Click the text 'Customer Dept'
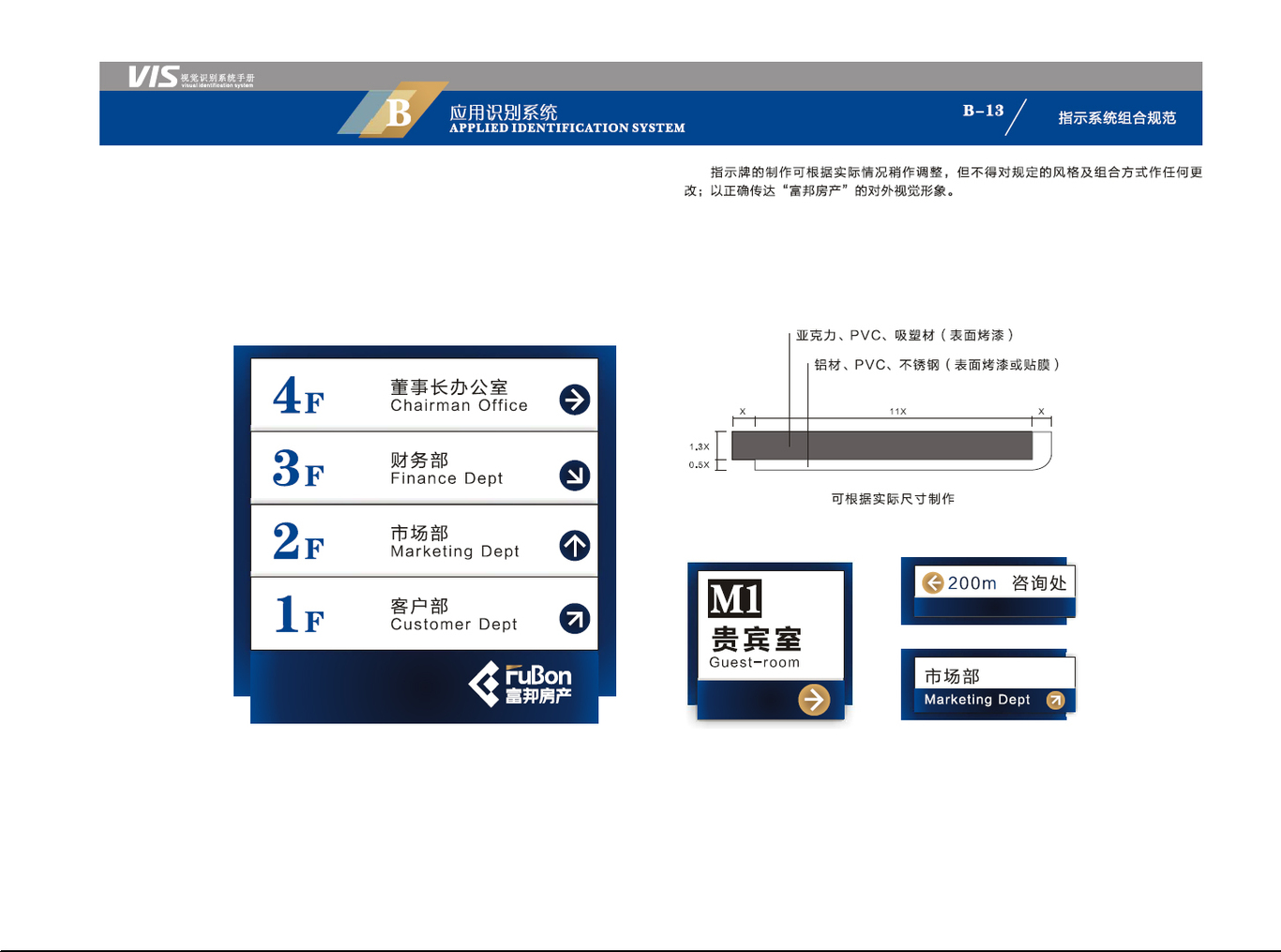Viewport: 1281px width, 952px height. (454, 625)
